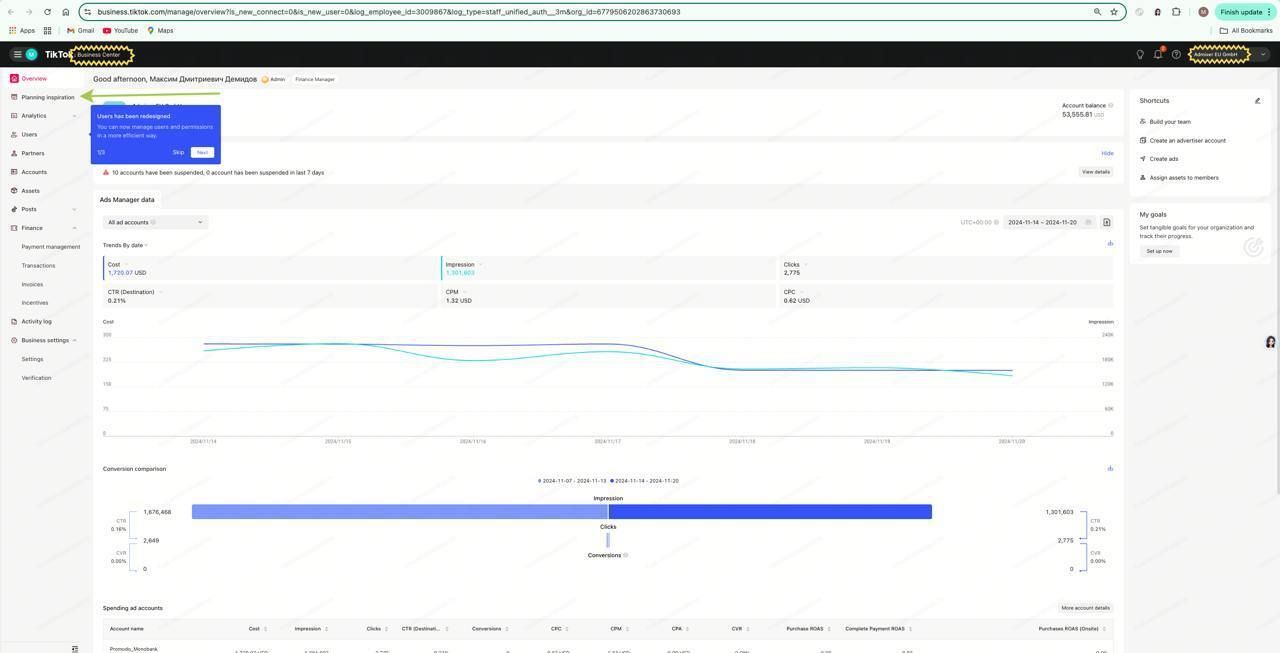Click the edit Shortcuts pencil icon
Viewport: 1280px width, 653px height.
[x=1257, y=101]
